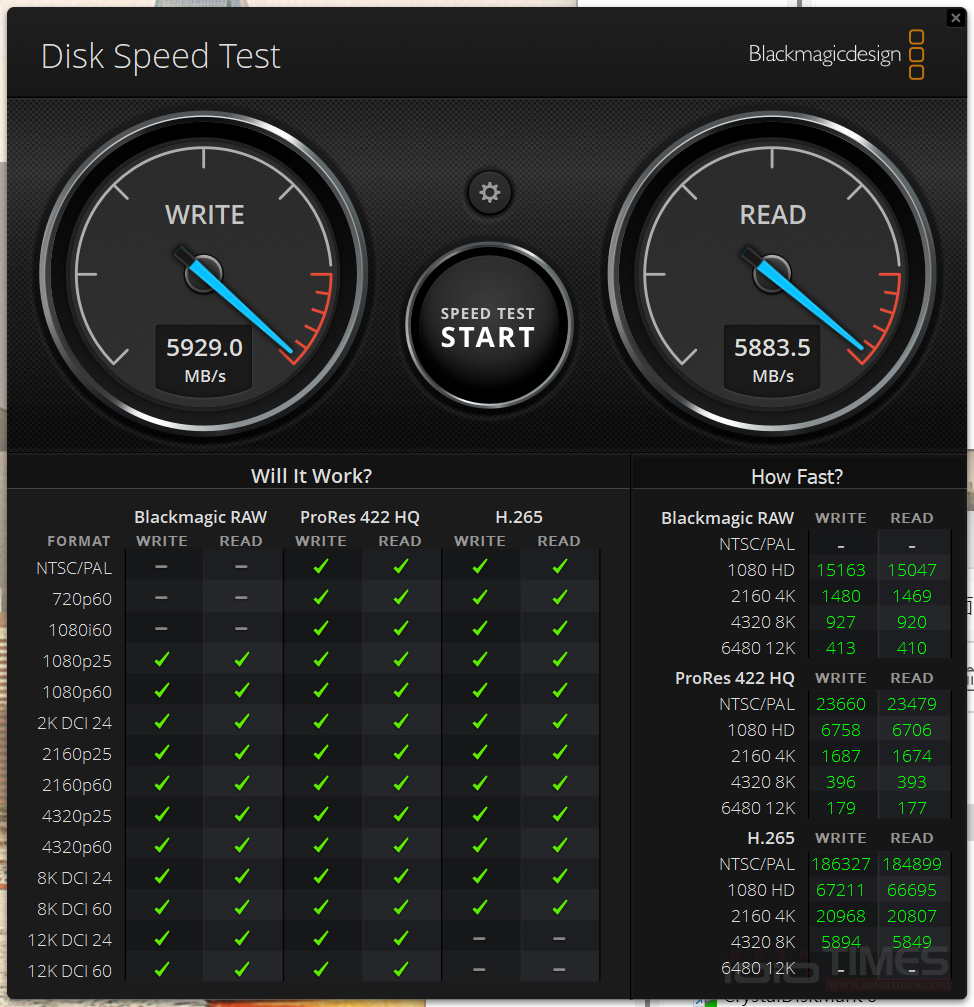Click the ProRes 422 HQ header in How Fast
974x1007 pixels.
[x=735, y=678]
